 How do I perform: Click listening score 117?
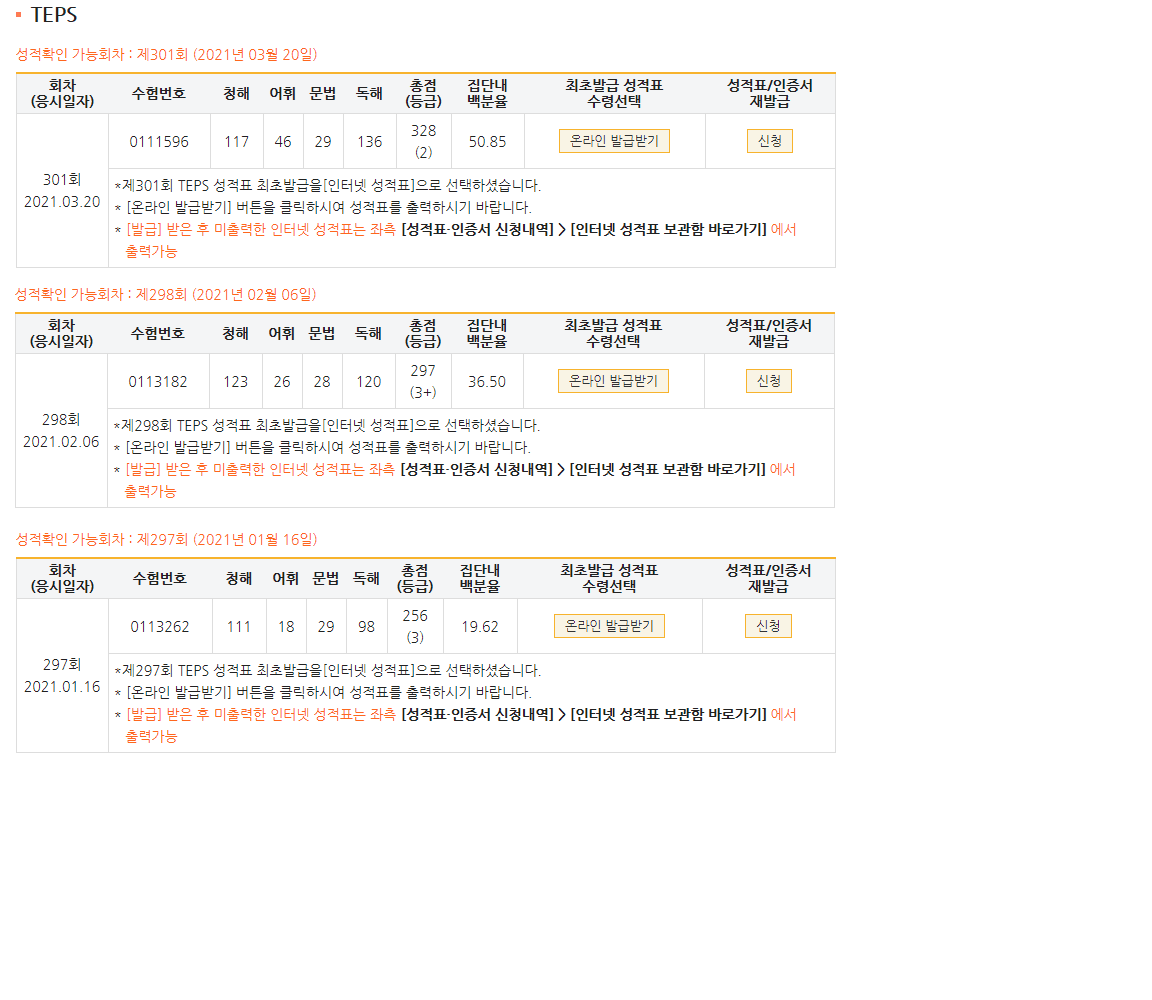coord(237,142)
